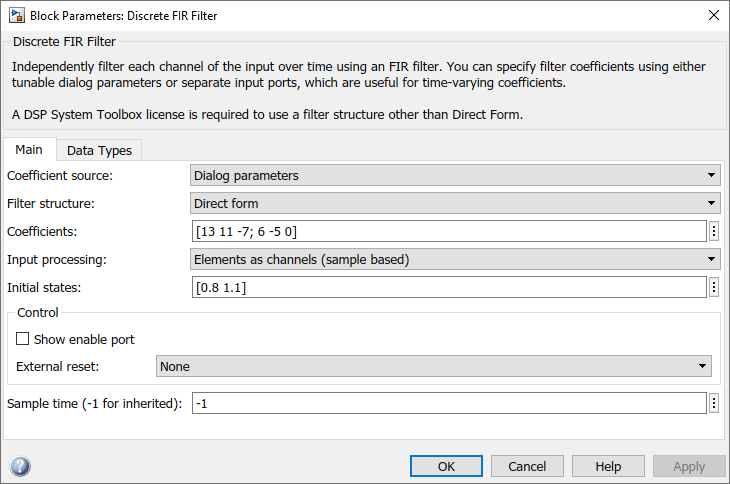Focus the Initial states text field
The height and width of the screenshot is (484, 730).
click(449, 287)
